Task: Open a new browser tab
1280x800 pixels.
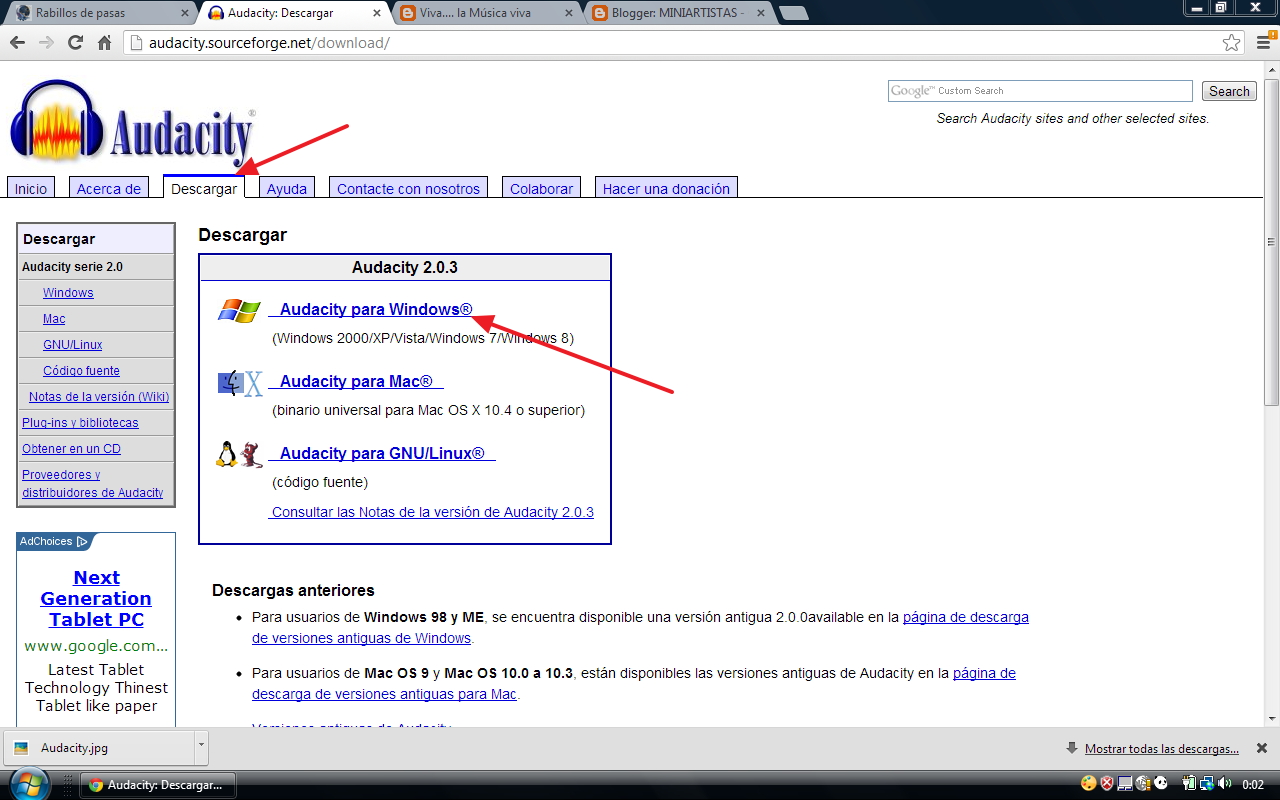Action: [794, 13]
